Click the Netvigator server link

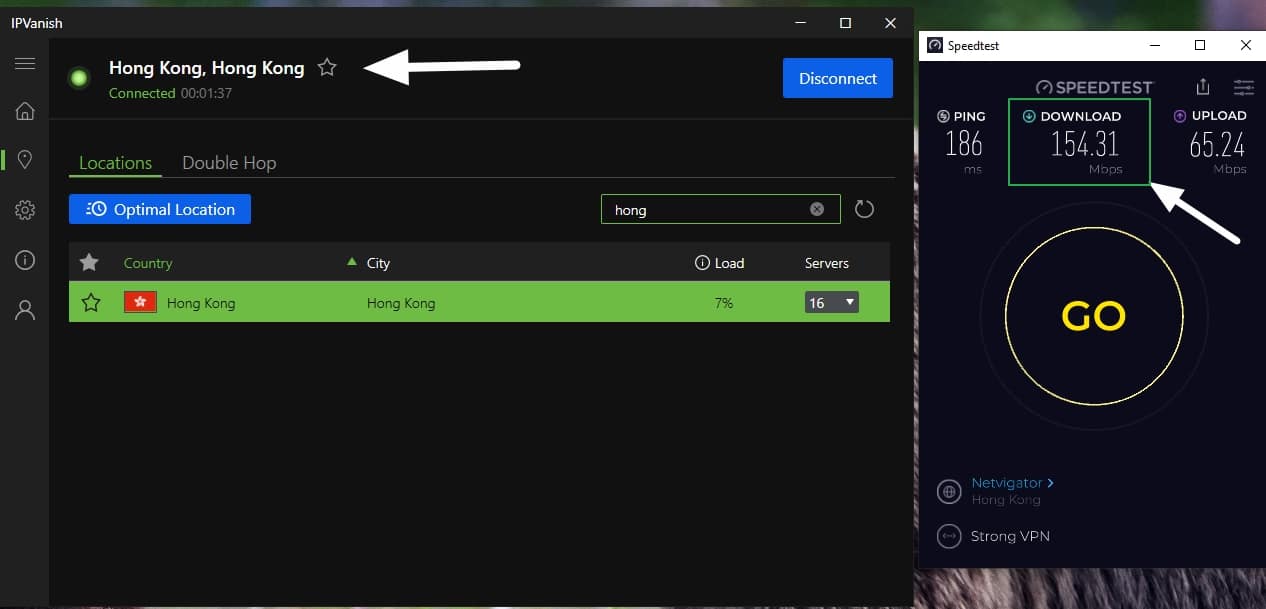tap(1012, 483)
